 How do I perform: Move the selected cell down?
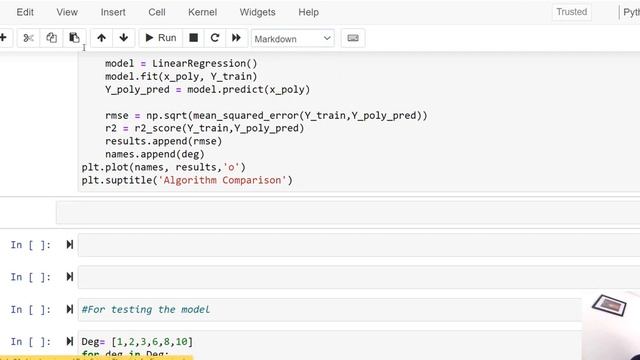coord(124,38)
